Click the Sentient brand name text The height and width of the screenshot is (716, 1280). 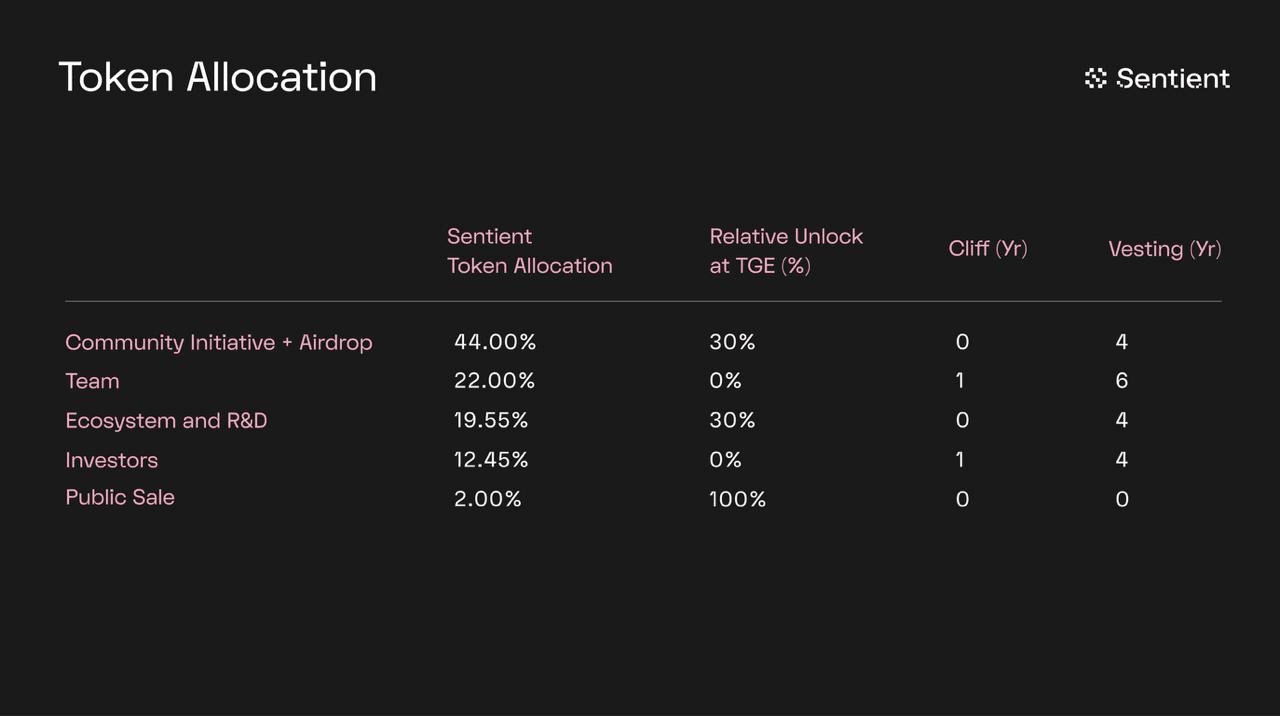(1172, 78)
